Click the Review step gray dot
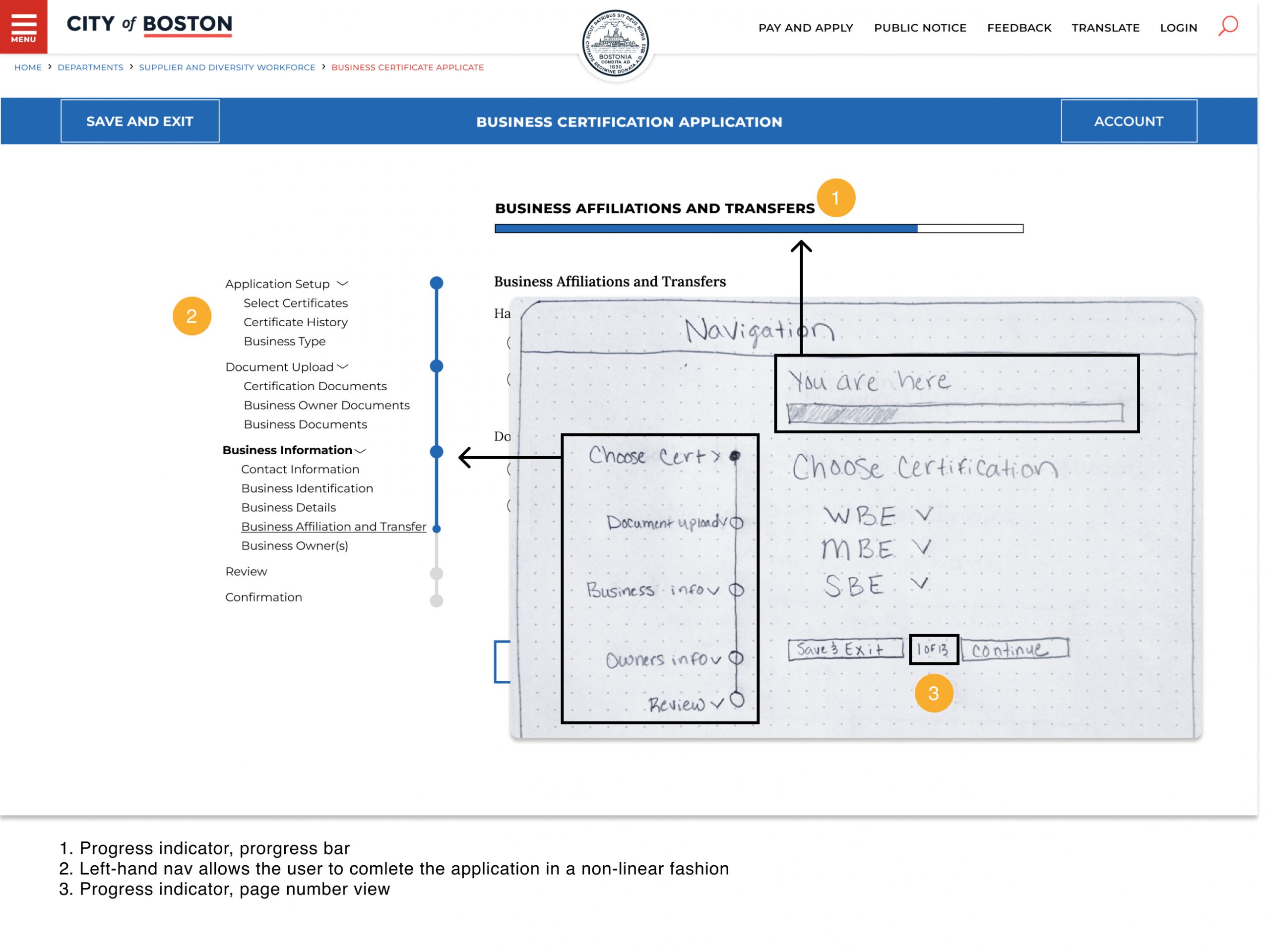 (437, 573)
